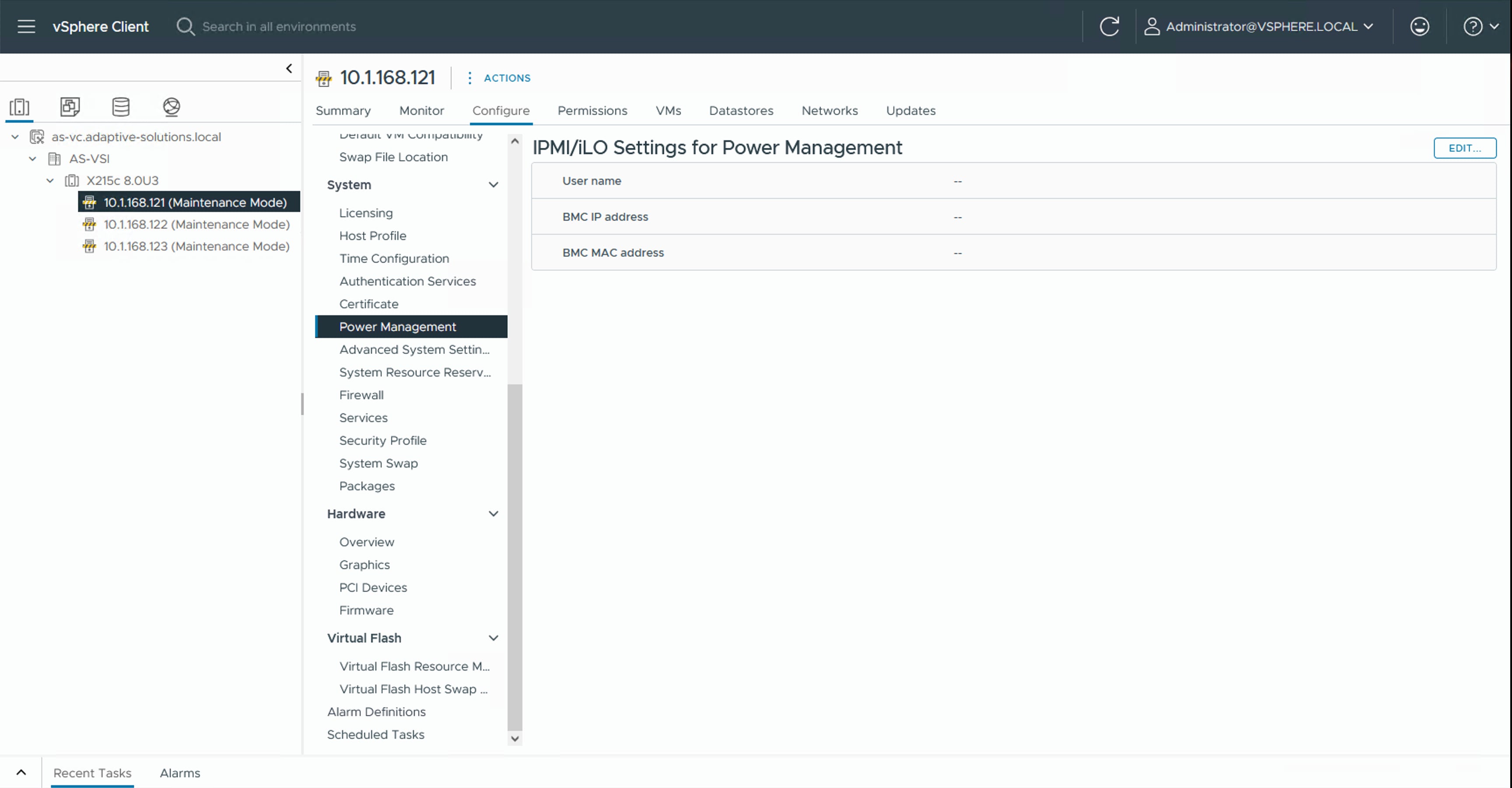Viewport: 1512px width, 788px height.
Task: Switch to Networking inventory icon
Action: click(171, 107)
